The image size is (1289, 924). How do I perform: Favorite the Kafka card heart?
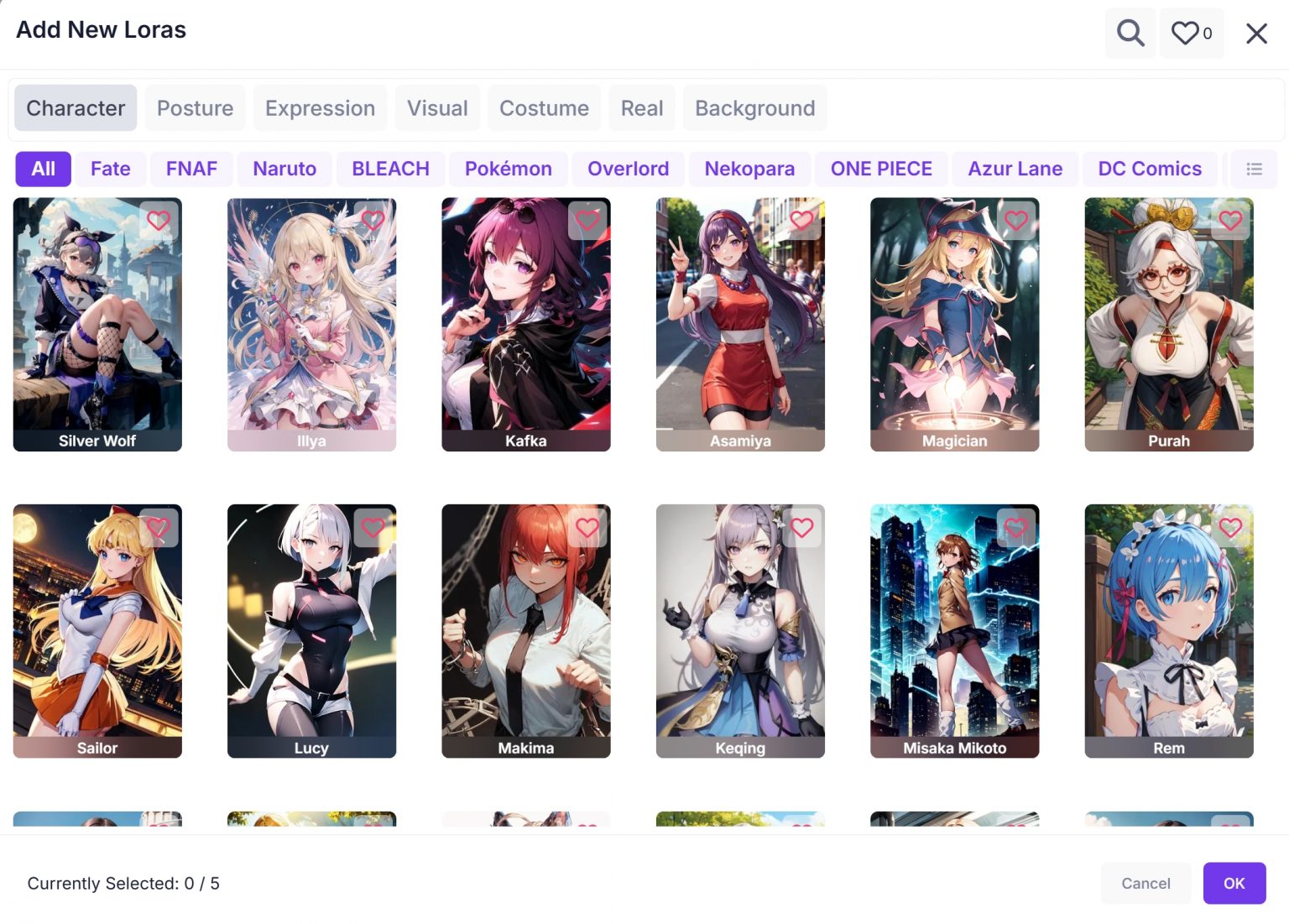(587, 221)
